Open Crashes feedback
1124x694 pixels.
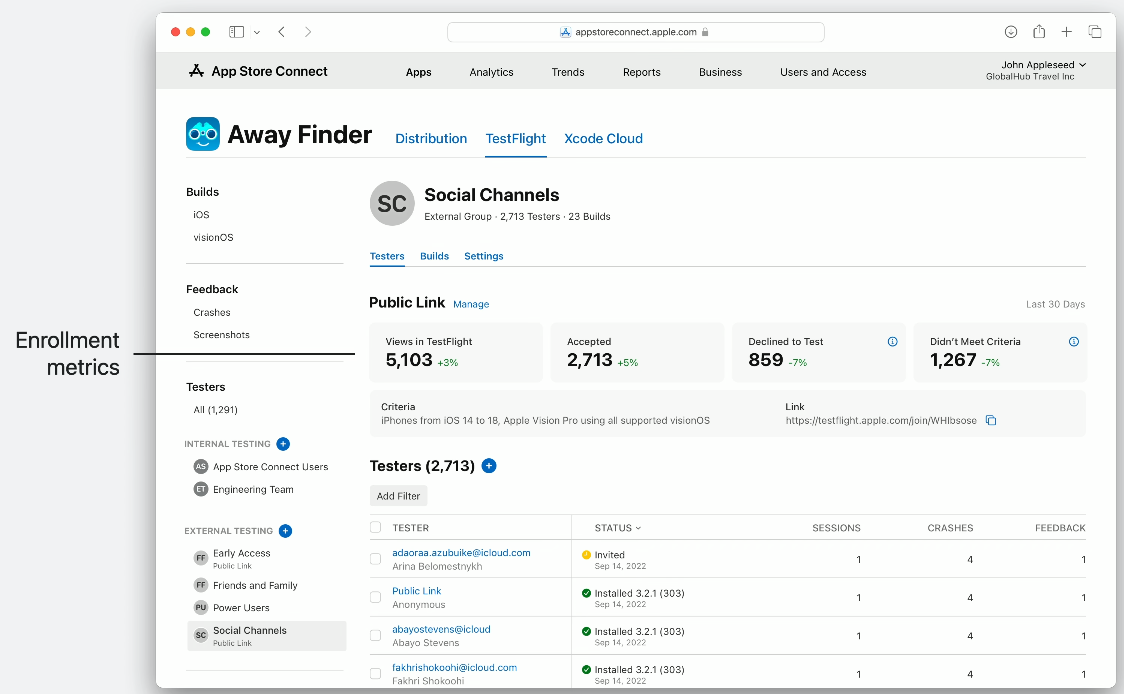[x=211, y=313]
